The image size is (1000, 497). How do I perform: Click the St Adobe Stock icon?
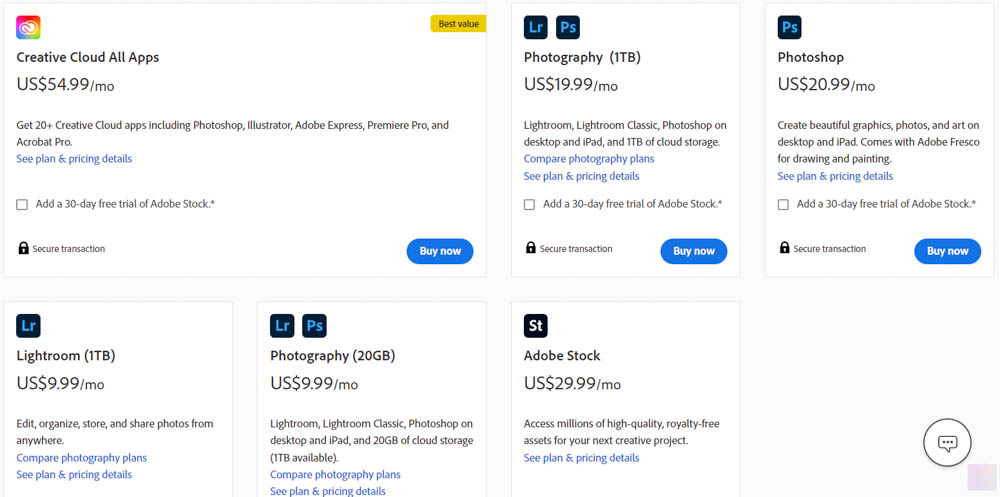point(536,326)
